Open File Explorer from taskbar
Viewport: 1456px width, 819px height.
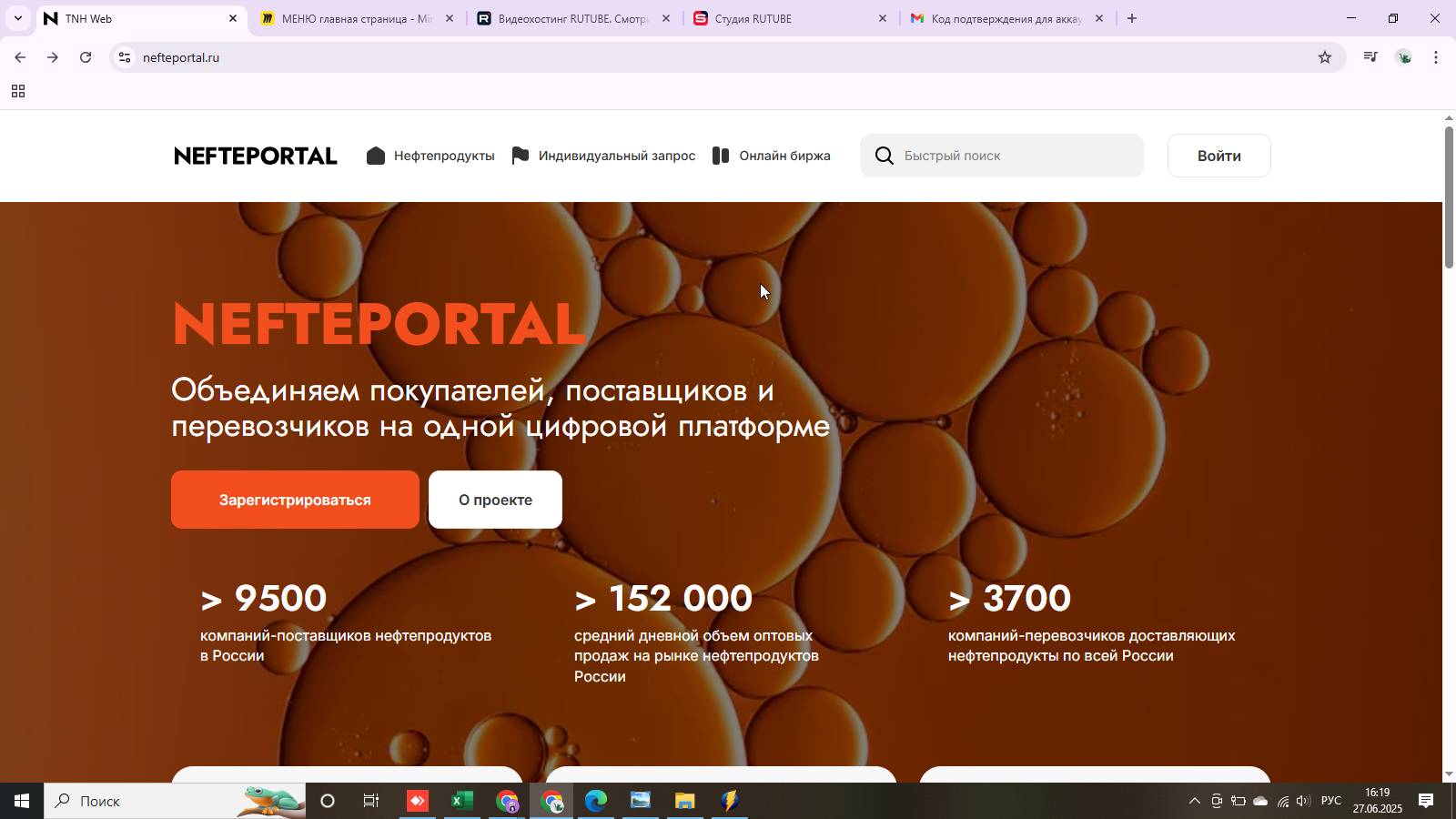[x=685, y=801]
